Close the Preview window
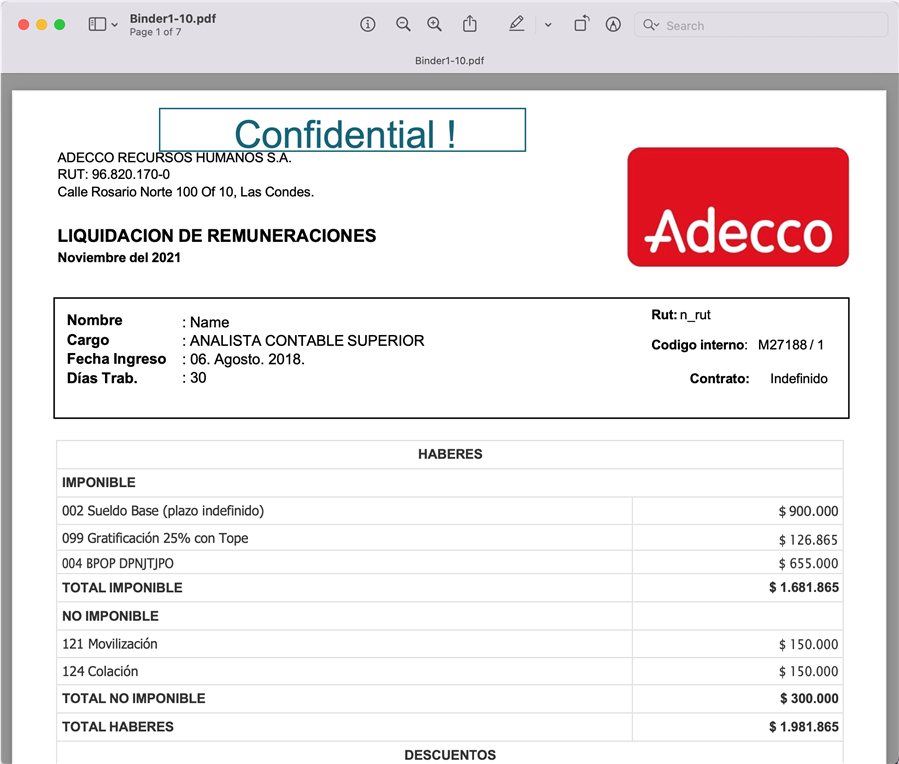Viewport: 899px width, 764px height. pos(24,25)
